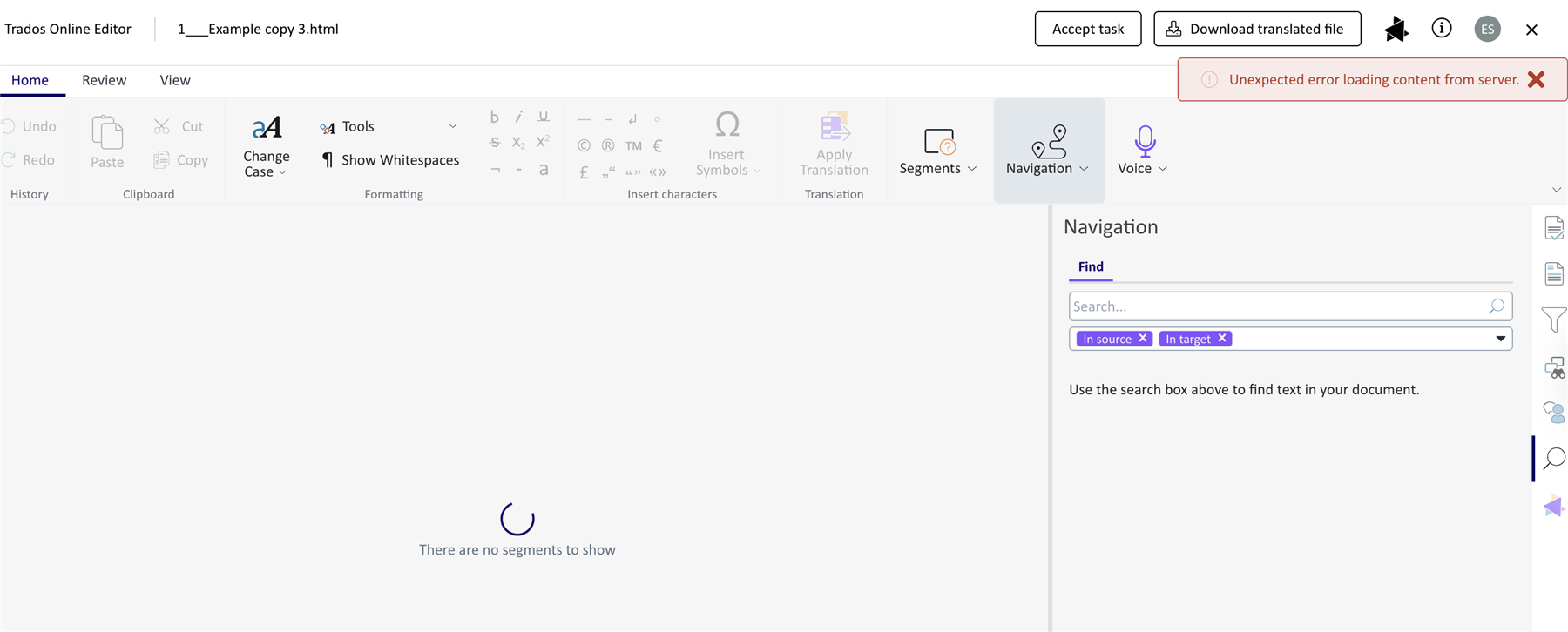Click the Voice microphone icon
The image size is (1568, 632).
[1144, 141]
